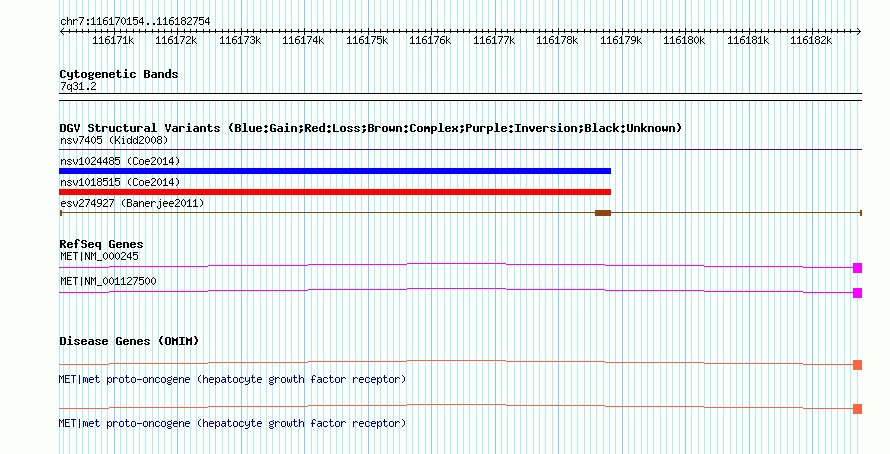Click the 116173k ruler label
890x454 pixels.
click(240, 40)
